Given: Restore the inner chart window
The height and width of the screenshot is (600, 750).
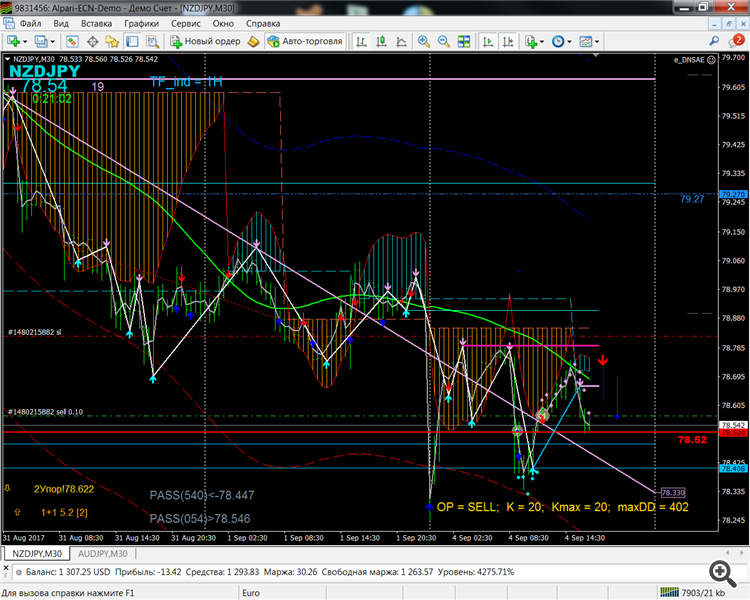Looking at the screenshot, I should pos(729,23).
